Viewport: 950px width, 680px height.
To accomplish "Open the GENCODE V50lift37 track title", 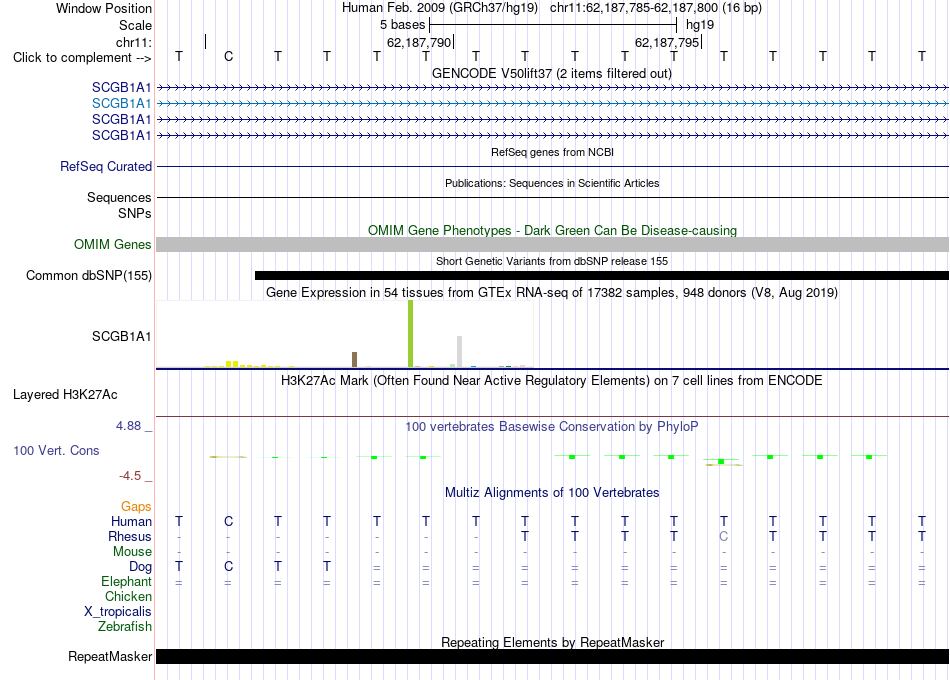I will pyautogui.click(x=552, y=73).
